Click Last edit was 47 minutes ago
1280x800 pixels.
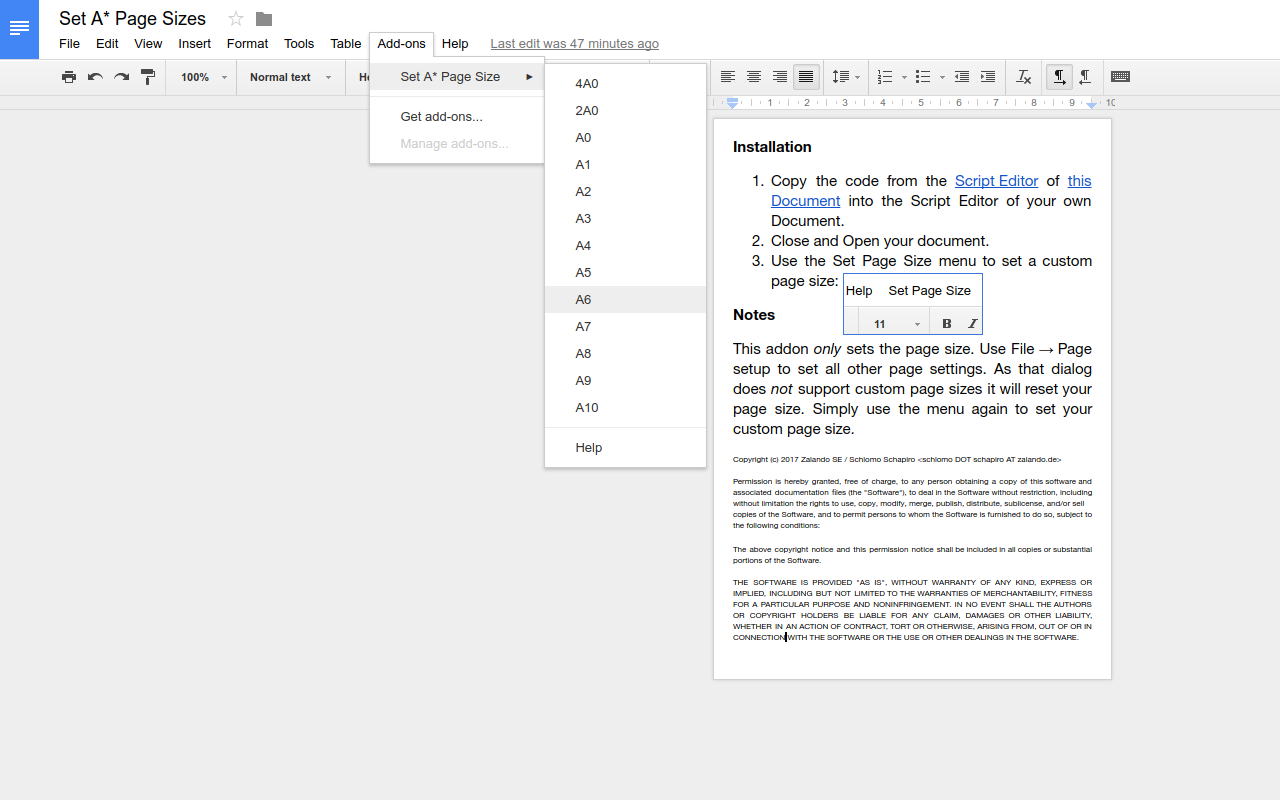(x=574, y=44)
